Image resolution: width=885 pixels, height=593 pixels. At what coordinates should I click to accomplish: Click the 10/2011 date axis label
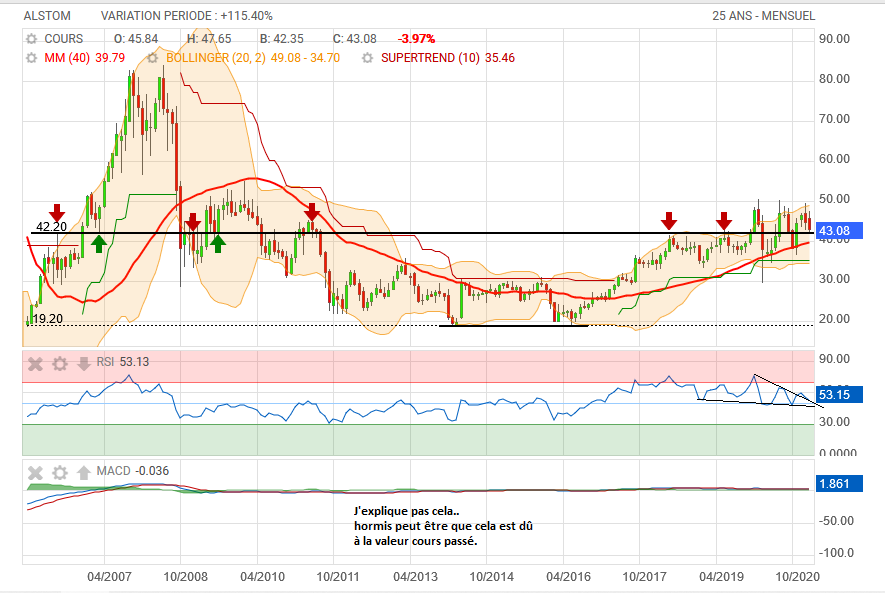(338, 577)
